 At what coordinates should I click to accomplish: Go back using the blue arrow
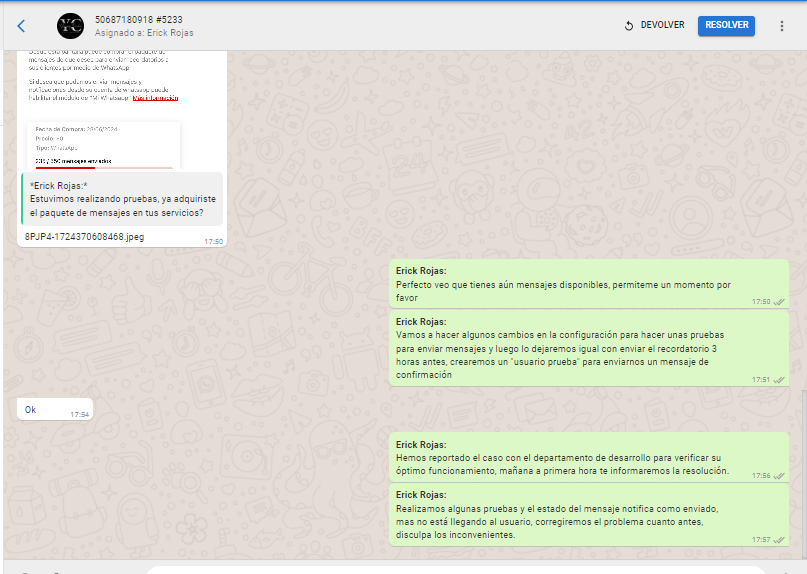coord(22,26)
